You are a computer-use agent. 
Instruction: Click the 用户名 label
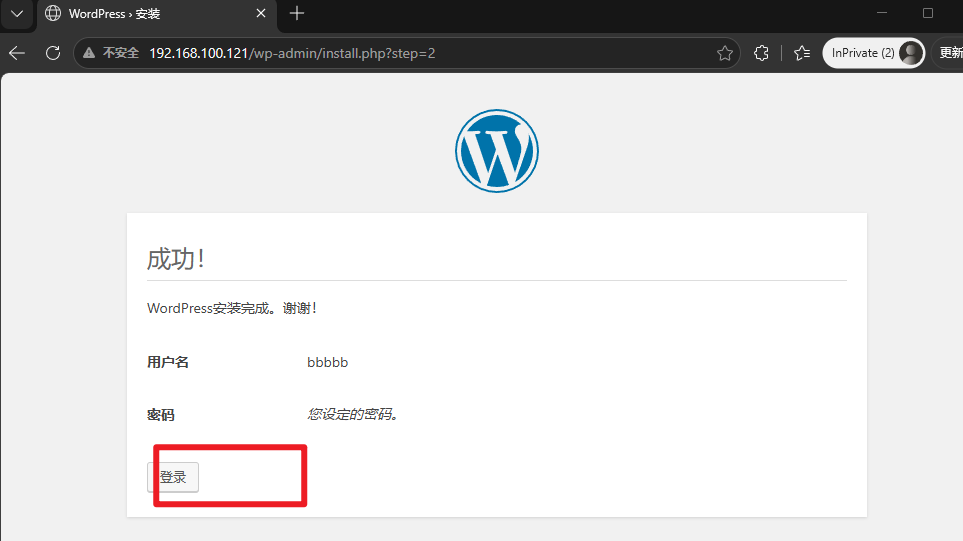[x=168, y=362]
